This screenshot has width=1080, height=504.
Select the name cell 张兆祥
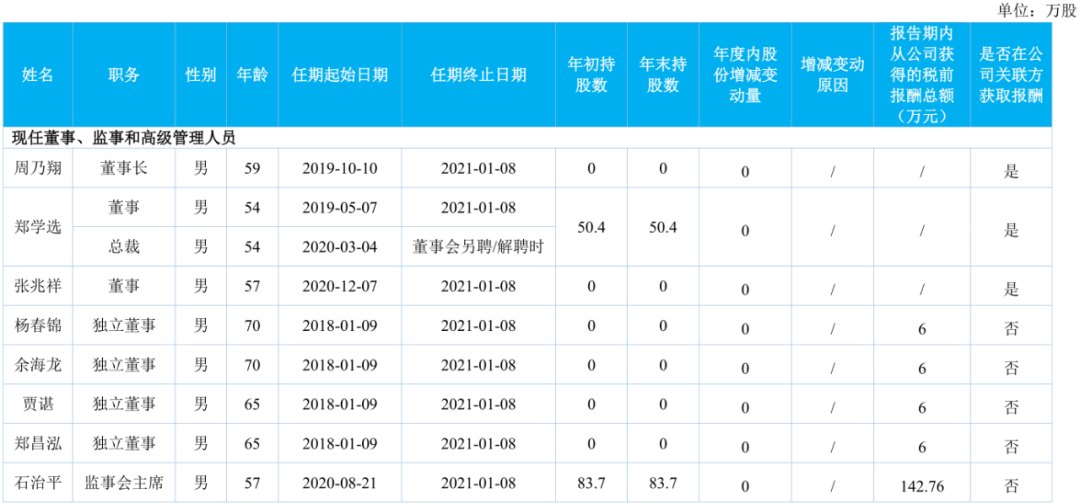pyautogui.click(x=37, y=286)
